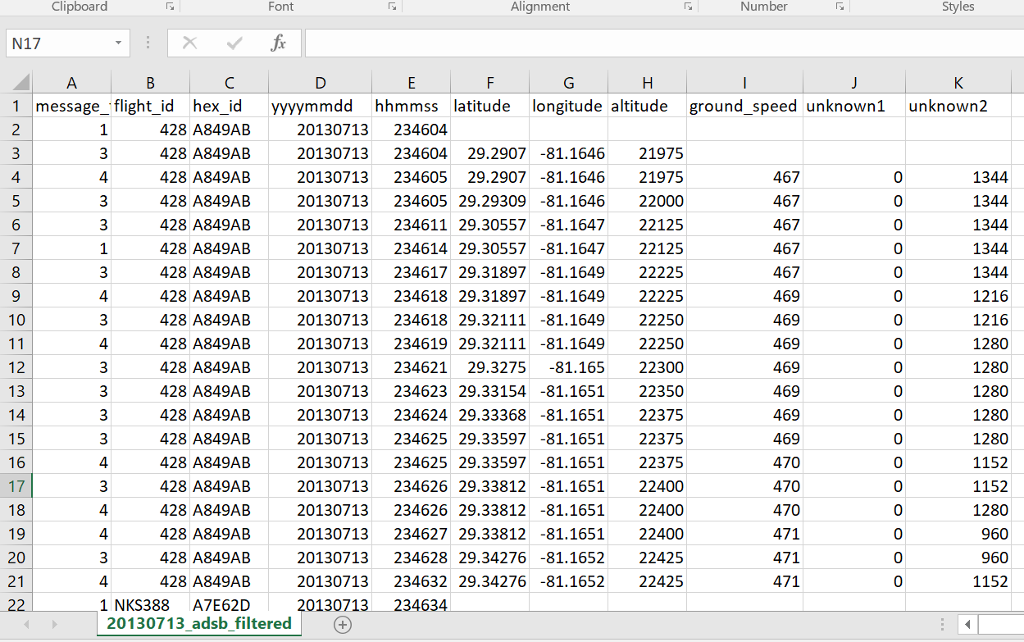Image resolution: width=1024 pixels, height=642 pixels.
Task: Select the latitude header cell
Action: [489, 105]
